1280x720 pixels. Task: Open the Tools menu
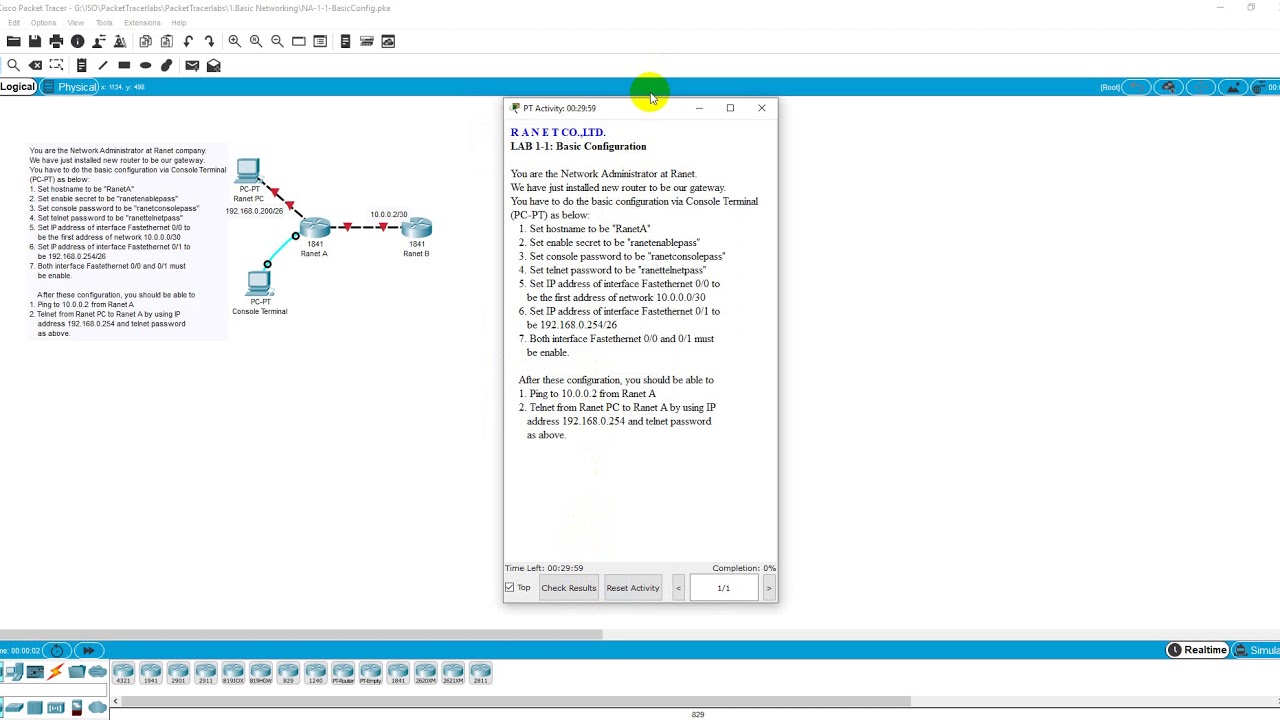click(104, 23)
